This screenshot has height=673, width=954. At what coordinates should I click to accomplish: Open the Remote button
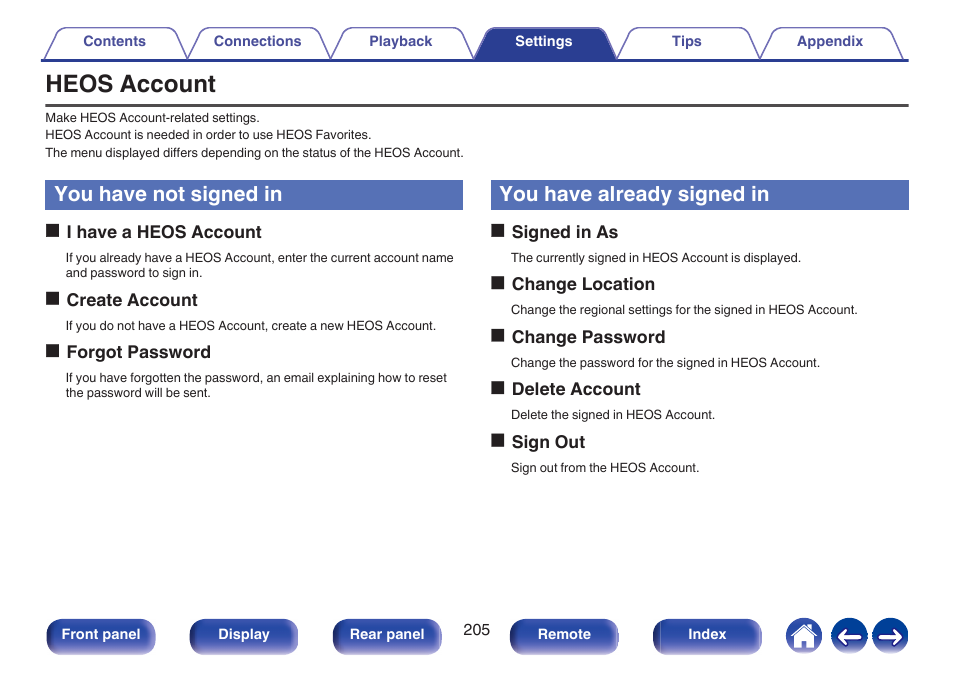(x=564, y=636)
